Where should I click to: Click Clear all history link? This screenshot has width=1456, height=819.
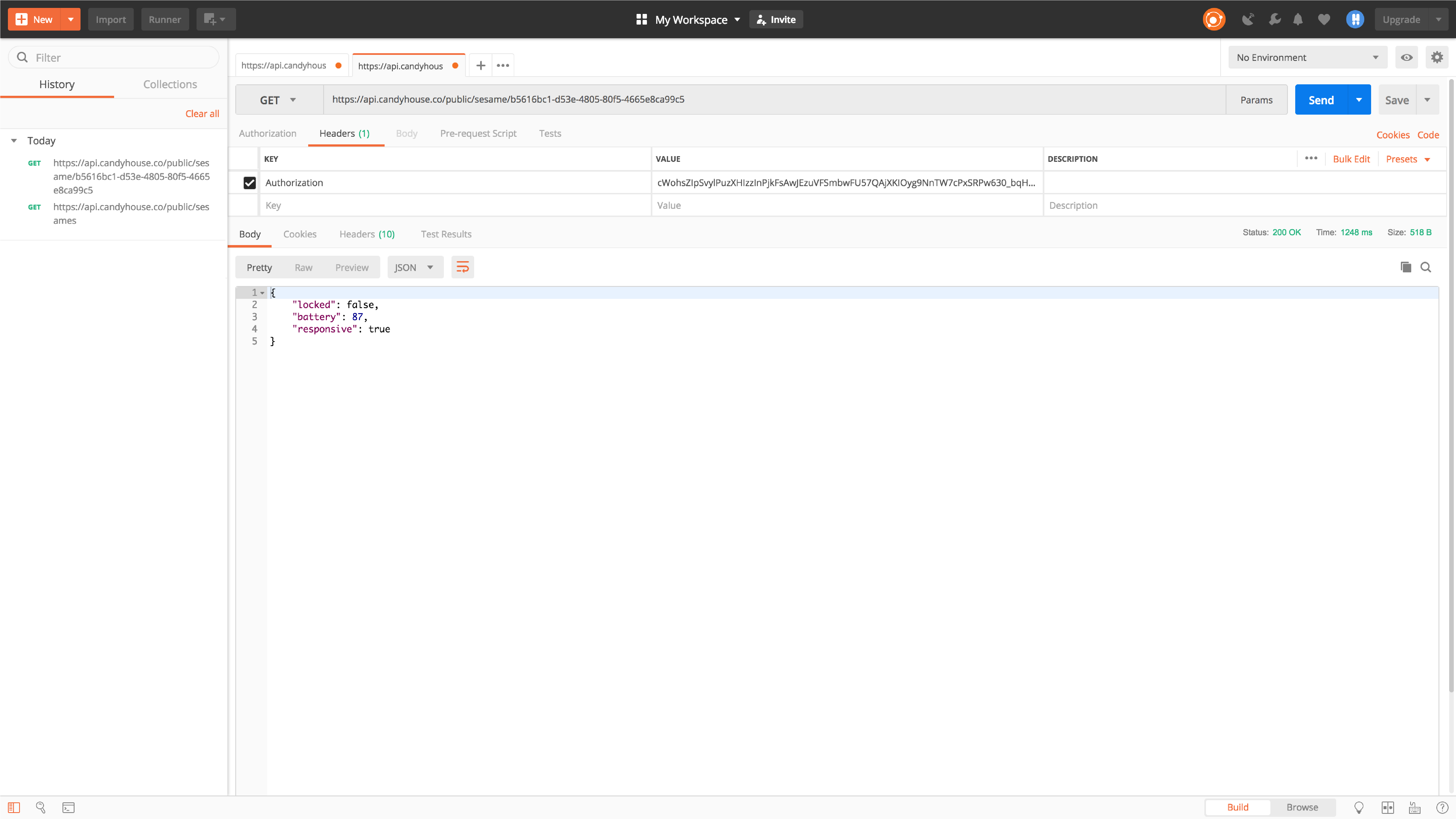202,114
